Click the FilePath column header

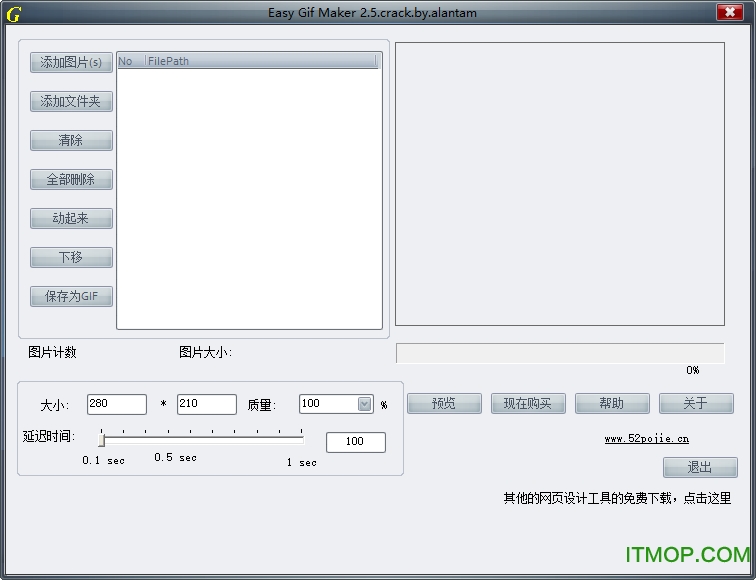(261, 61)
